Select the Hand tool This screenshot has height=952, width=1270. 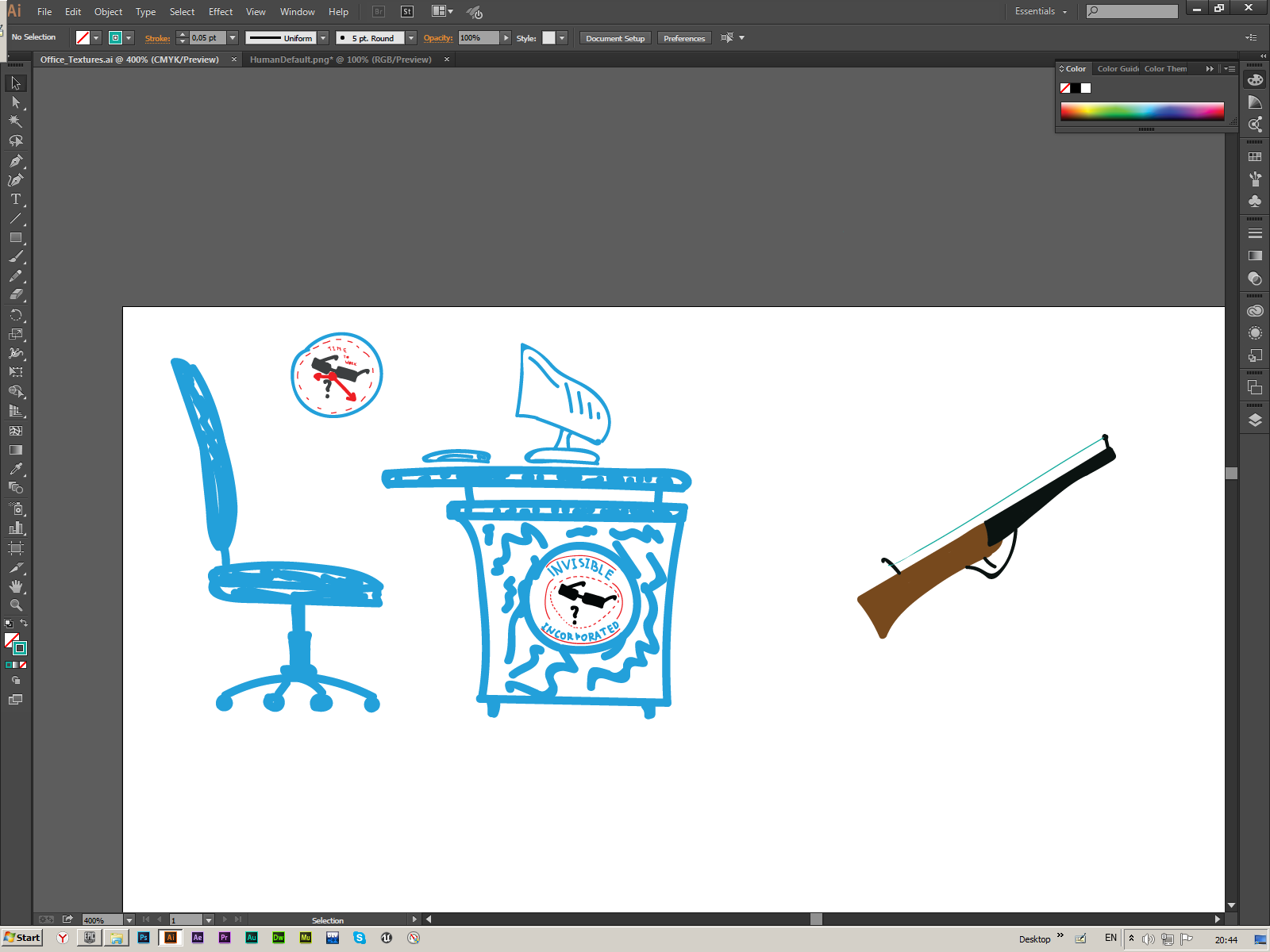[x=16, y=586]
